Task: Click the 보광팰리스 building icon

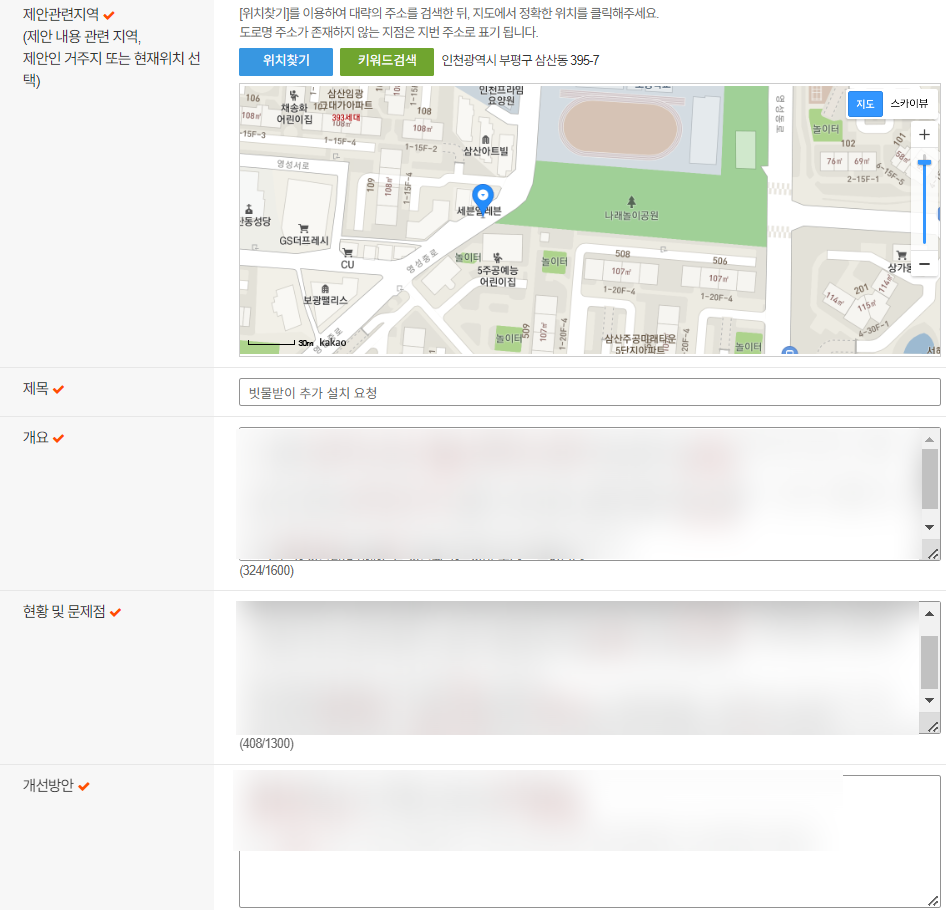Action: pos(325,288)
